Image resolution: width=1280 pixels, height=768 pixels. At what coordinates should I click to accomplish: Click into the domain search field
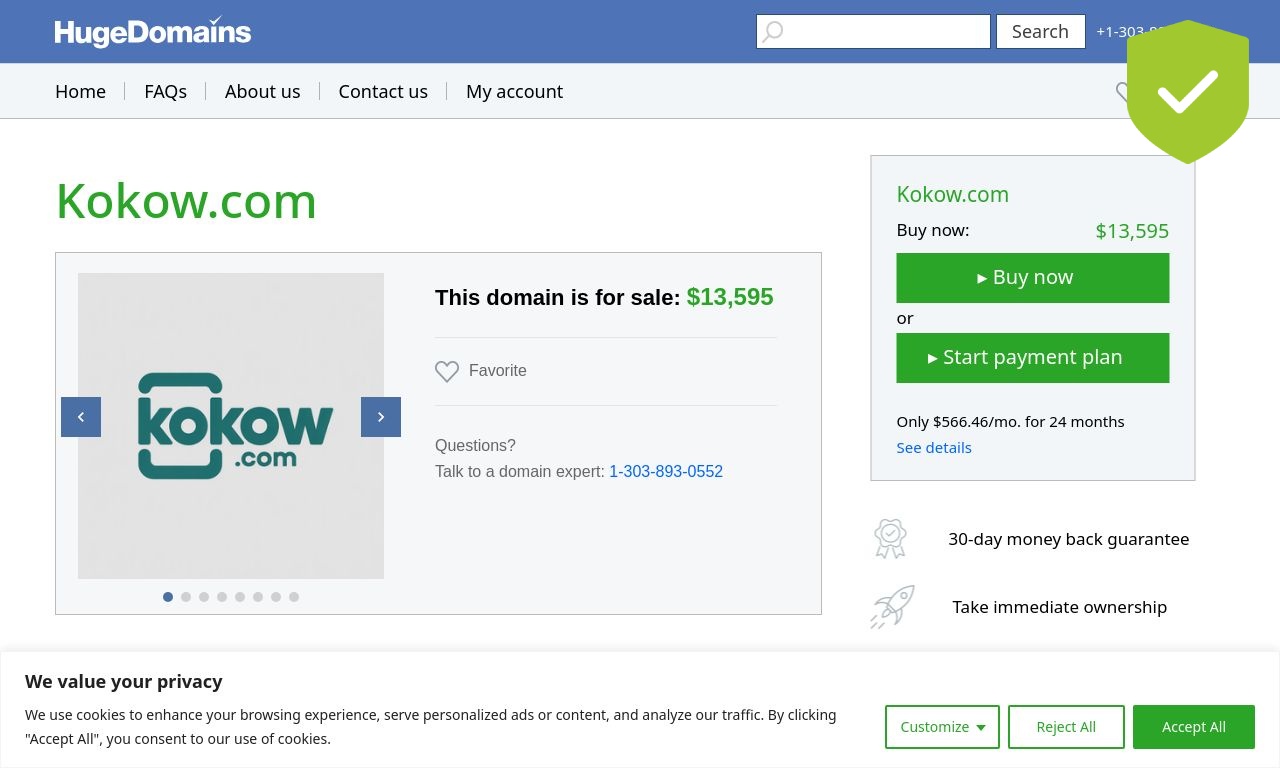873,32
